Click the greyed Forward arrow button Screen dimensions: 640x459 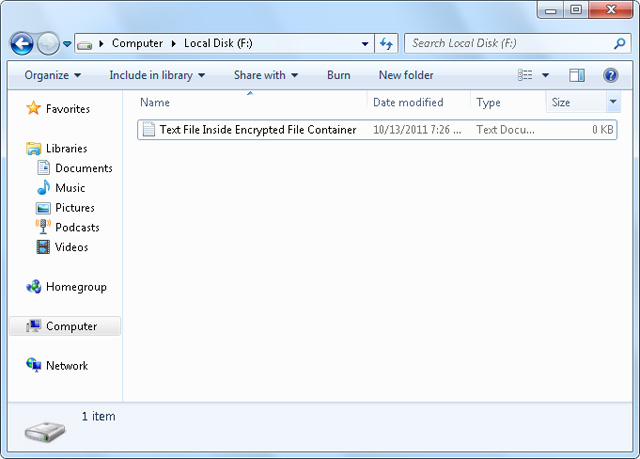[x=49, y=43]
